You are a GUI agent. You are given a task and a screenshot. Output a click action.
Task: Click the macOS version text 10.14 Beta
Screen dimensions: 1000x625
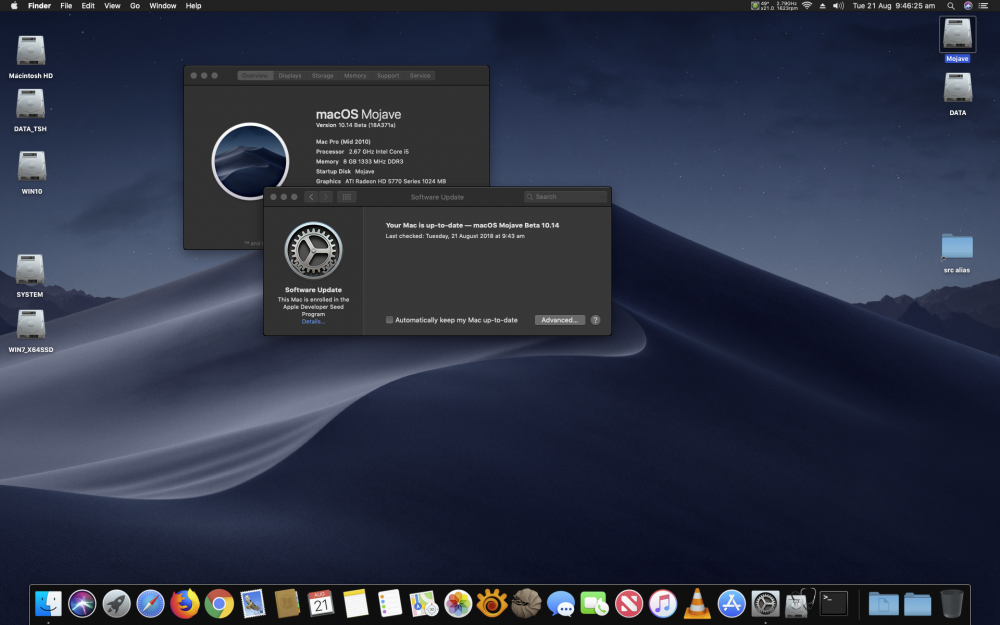pos(355,126)
